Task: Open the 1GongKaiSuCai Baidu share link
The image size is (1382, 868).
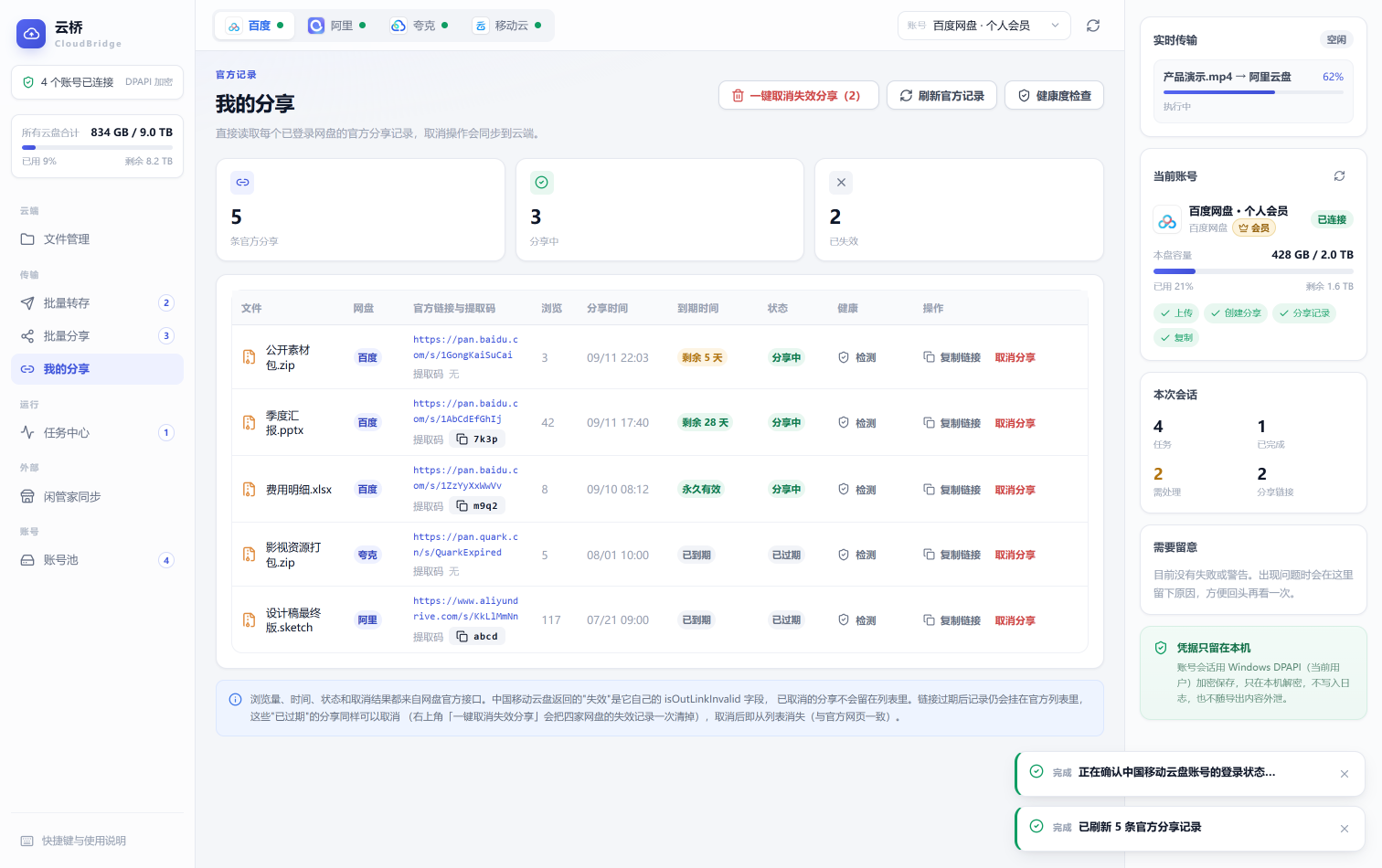Action: click(465, 347)
